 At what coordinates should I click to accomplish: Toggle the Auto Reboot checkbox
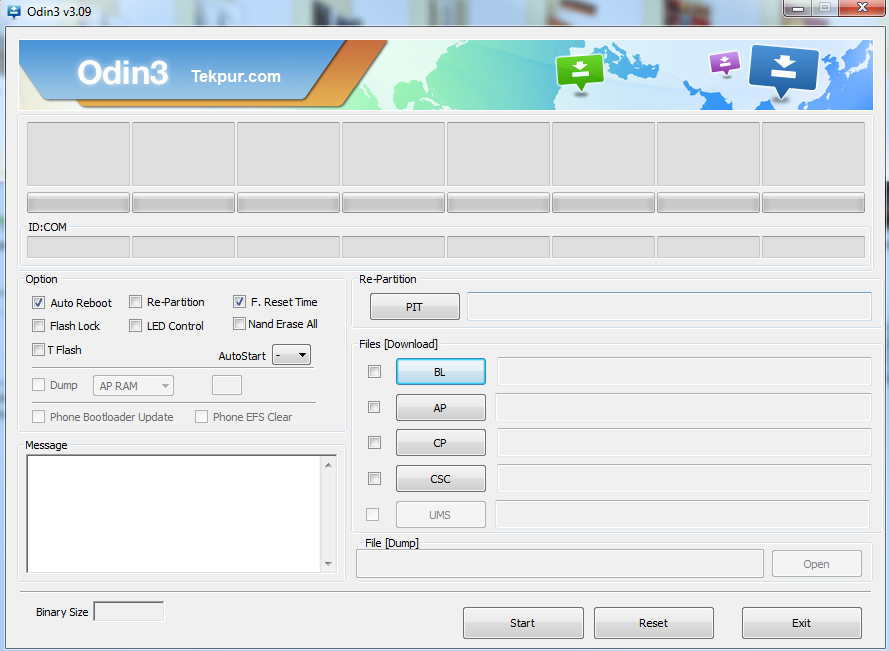[x=38, y=303]
